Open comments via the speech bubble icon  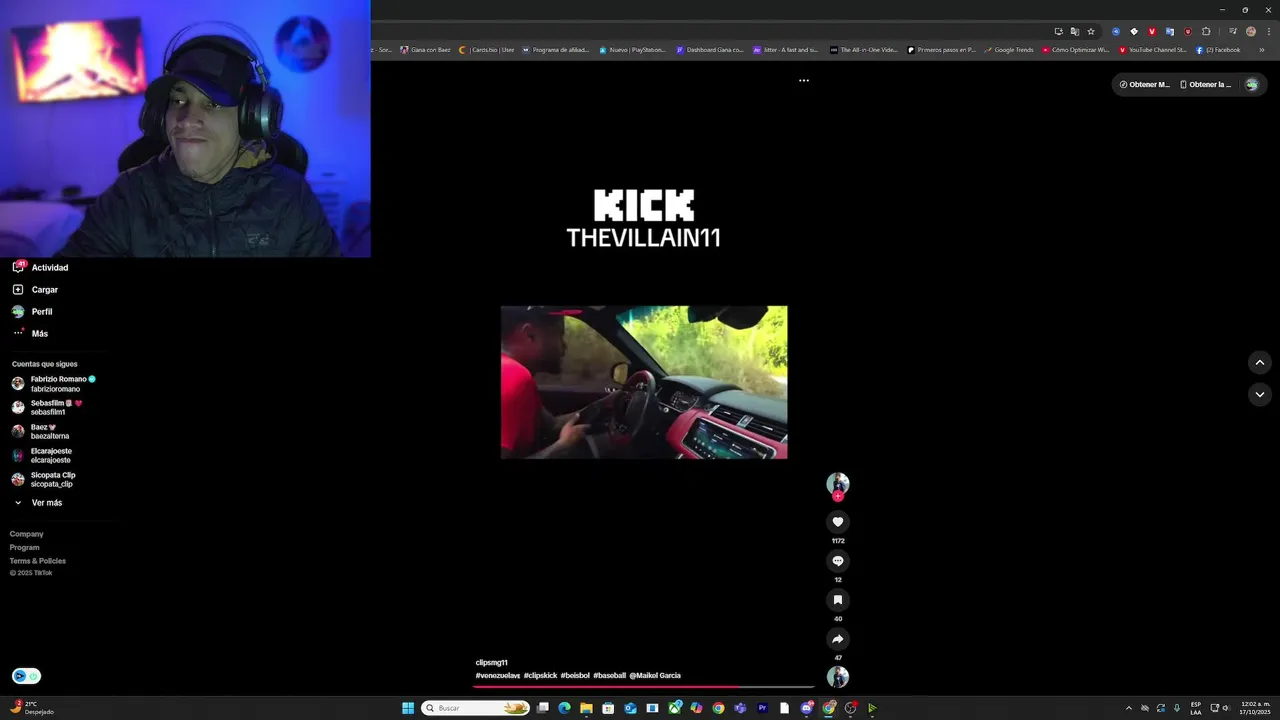838,561
